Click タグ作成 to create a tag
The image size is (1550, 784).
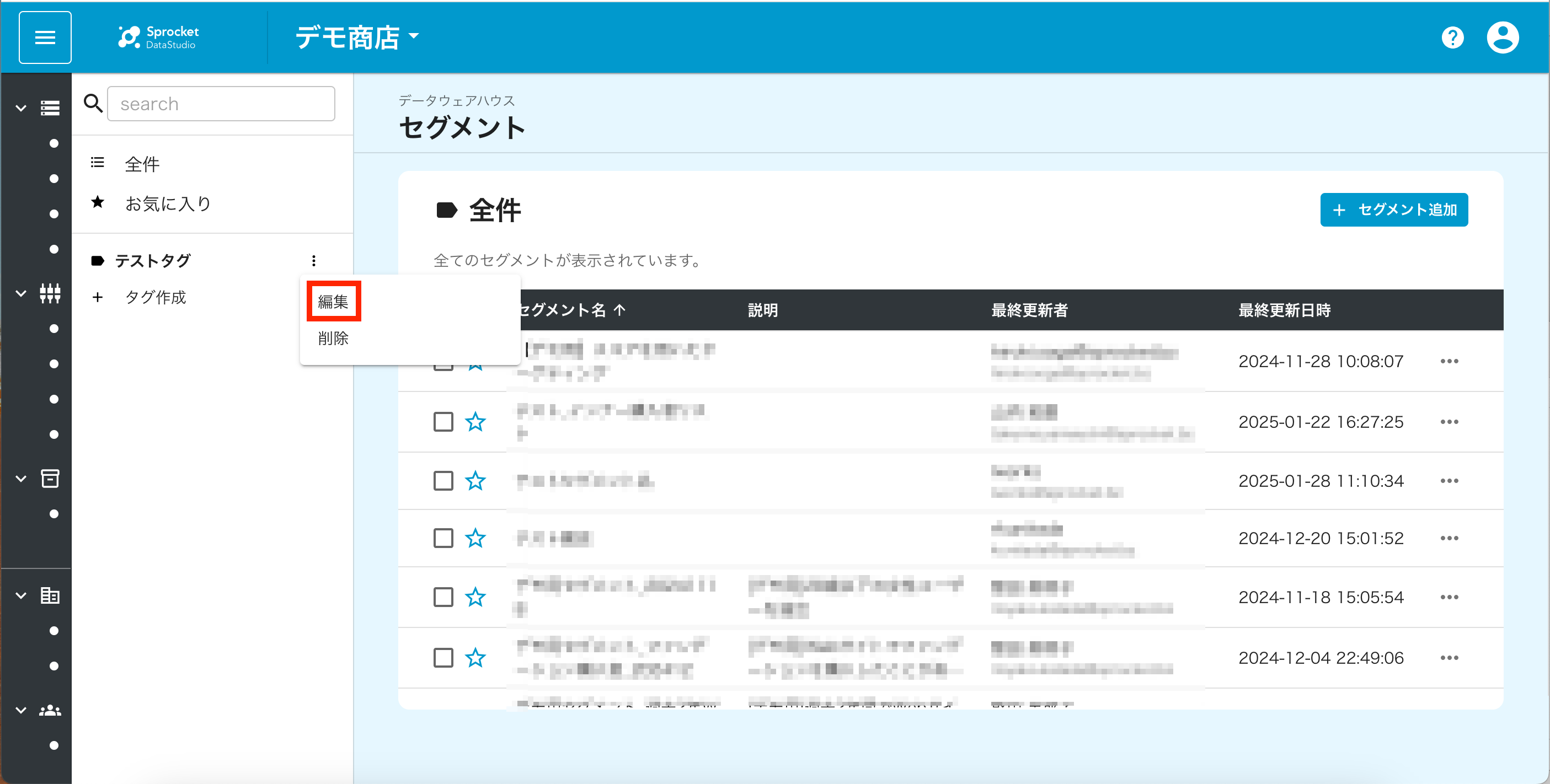[155, 297]
